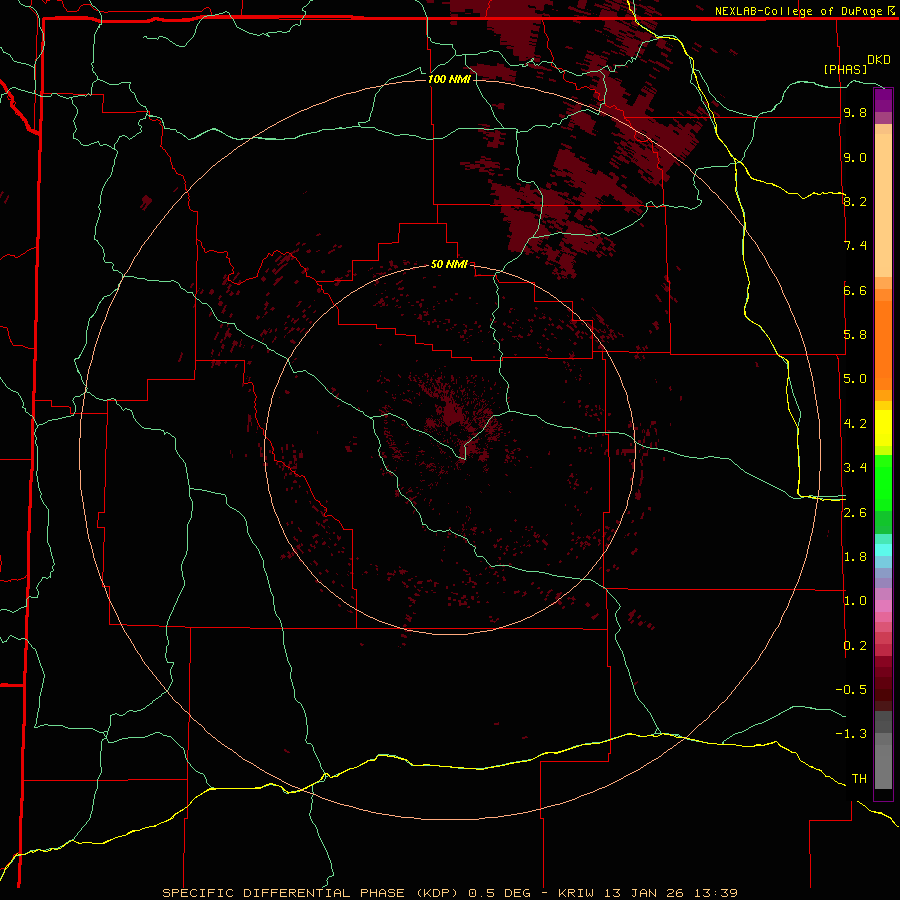Image resolution: width=900 pixels, height=900 pixels.
Task: Click the bright green segment of the color bar
Action: [883, 482]
